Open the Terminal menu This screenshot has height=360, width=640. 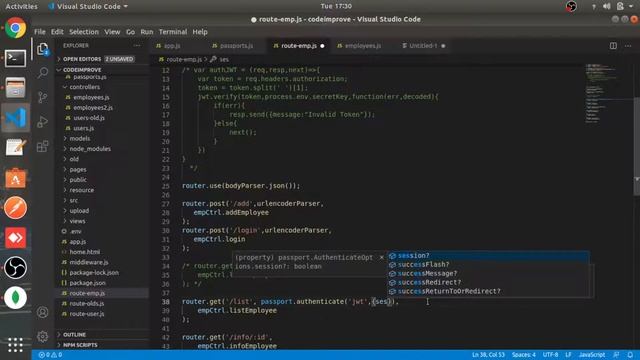click(173, 32)
